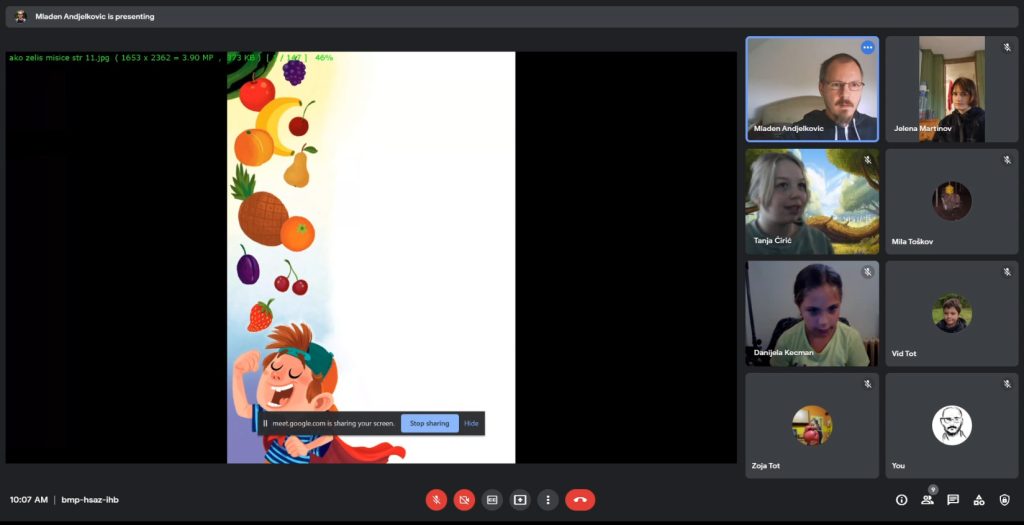This screenshot has width=1024, height=525.
Task: Toggle closed captions
Action: (x=492, y=500)
